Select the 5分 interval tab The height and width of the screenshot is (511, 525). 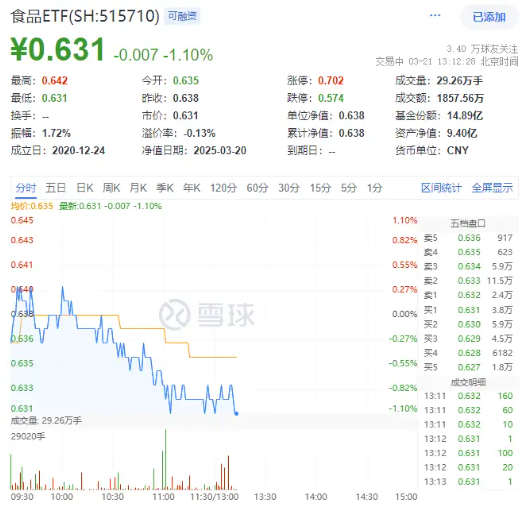tap(349, 188)
